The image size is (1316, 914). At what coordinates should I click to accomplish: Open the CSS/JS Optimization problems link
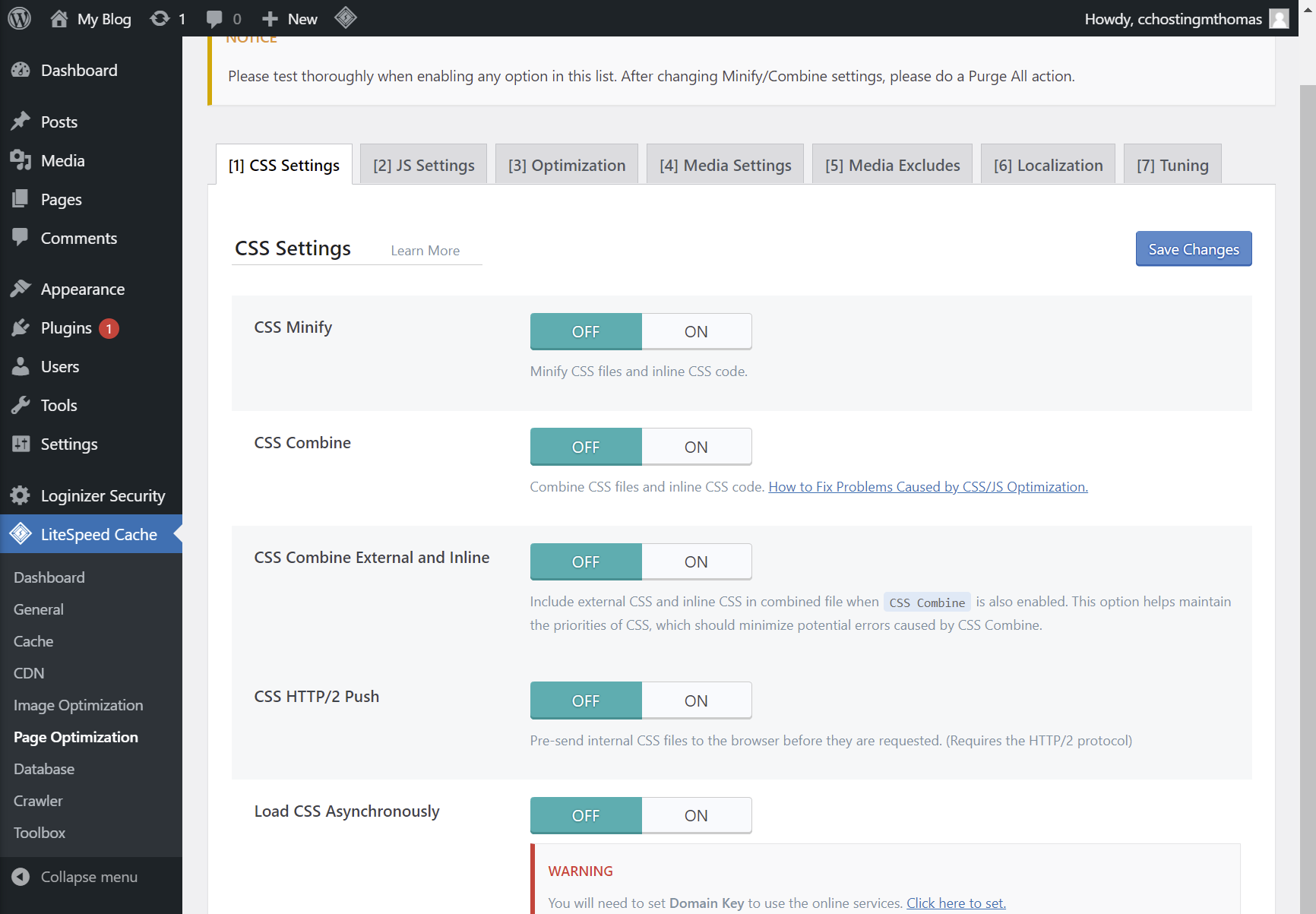928,487
